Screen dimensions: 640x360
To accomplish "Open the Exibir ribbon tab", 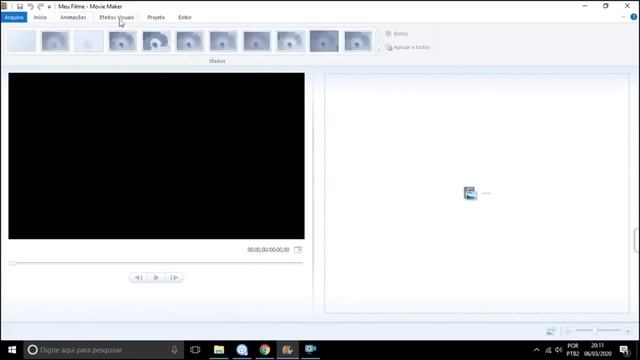I will click(184, 17).
